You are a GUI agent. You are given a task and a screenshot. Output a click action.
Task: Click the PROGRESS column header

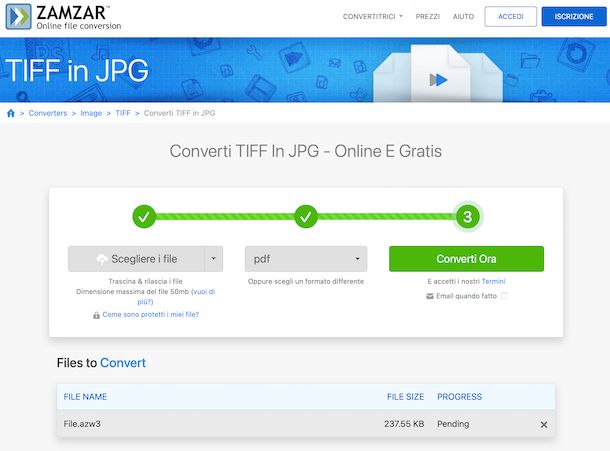click(x=459, y=397)
